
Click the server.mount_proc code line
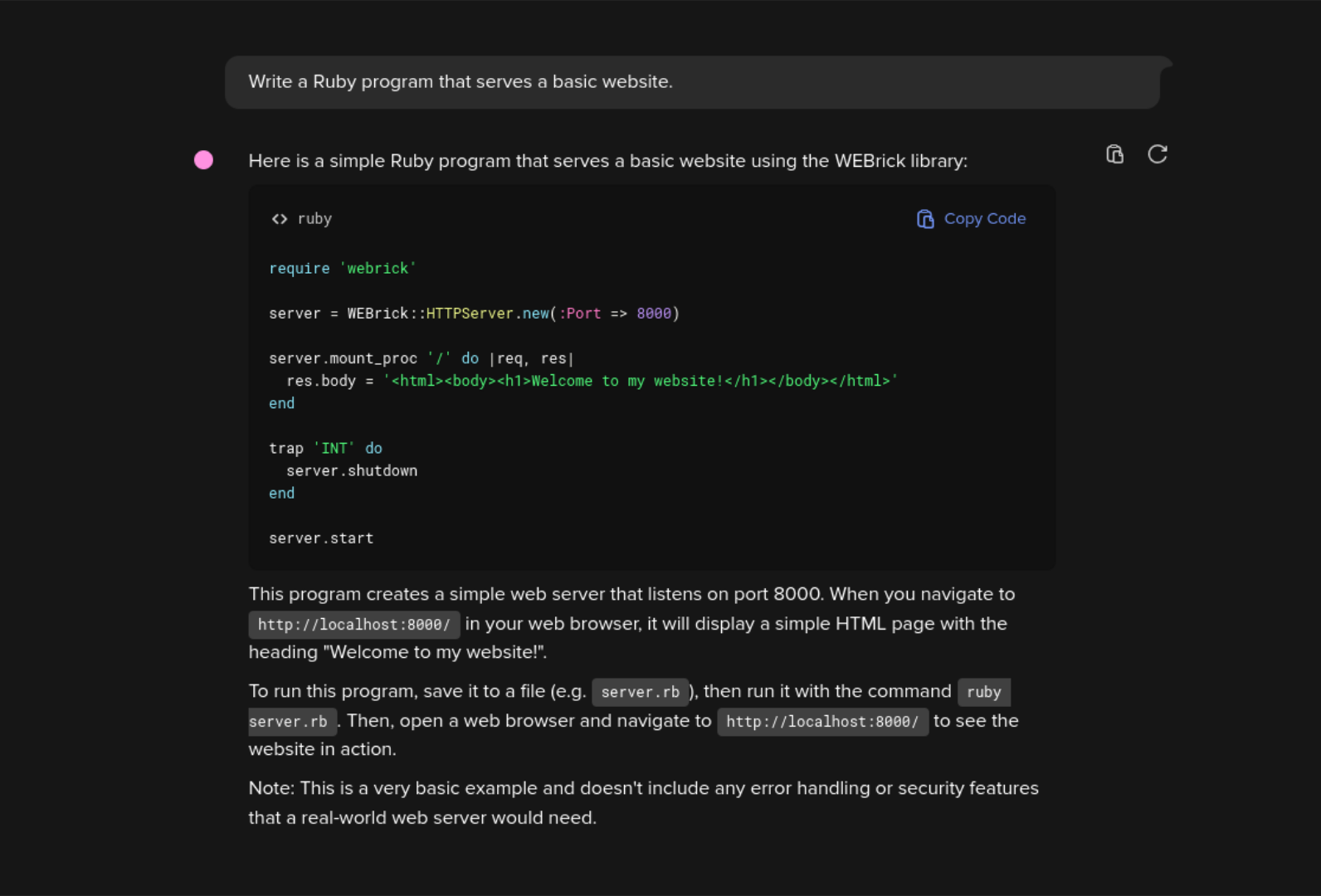(422, 358)
